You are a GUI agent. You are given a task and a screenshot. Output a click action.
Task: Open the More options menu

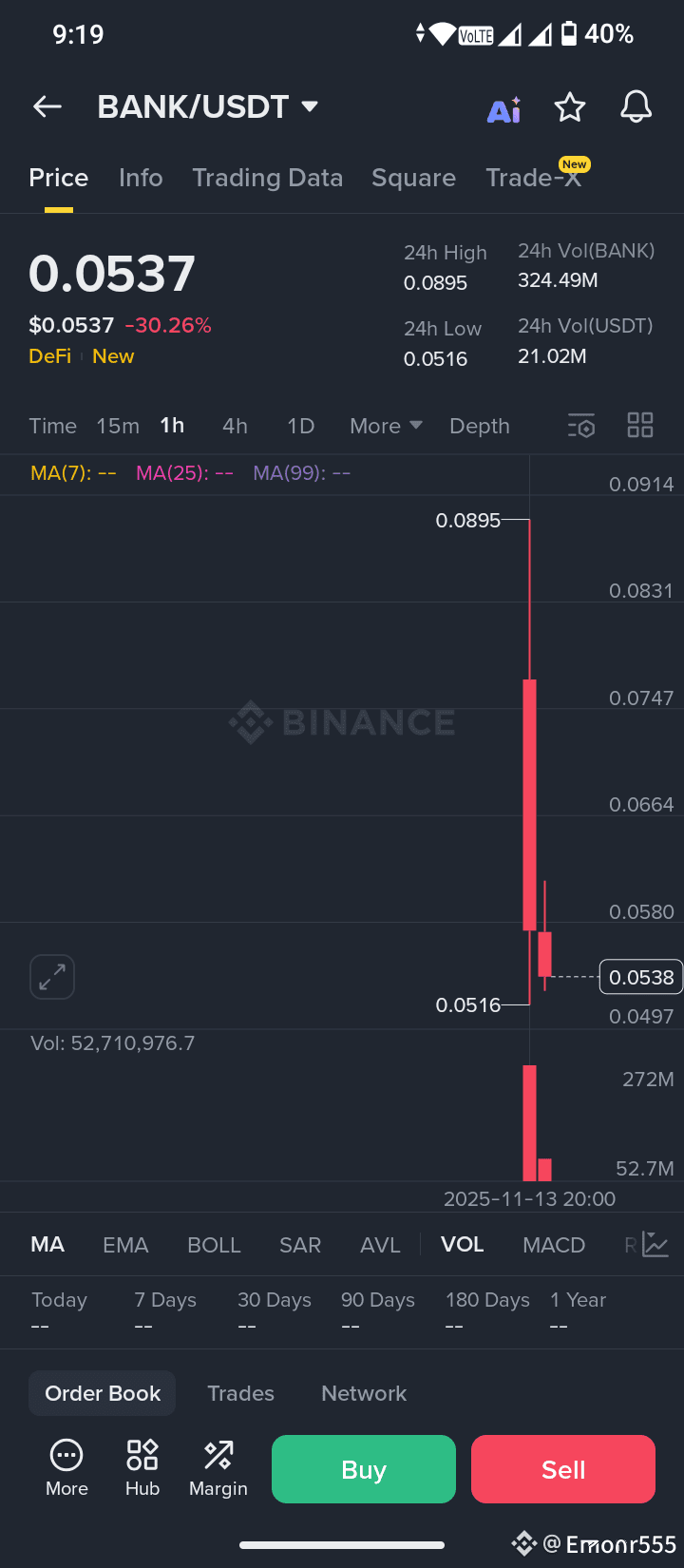click(66, 1468)
